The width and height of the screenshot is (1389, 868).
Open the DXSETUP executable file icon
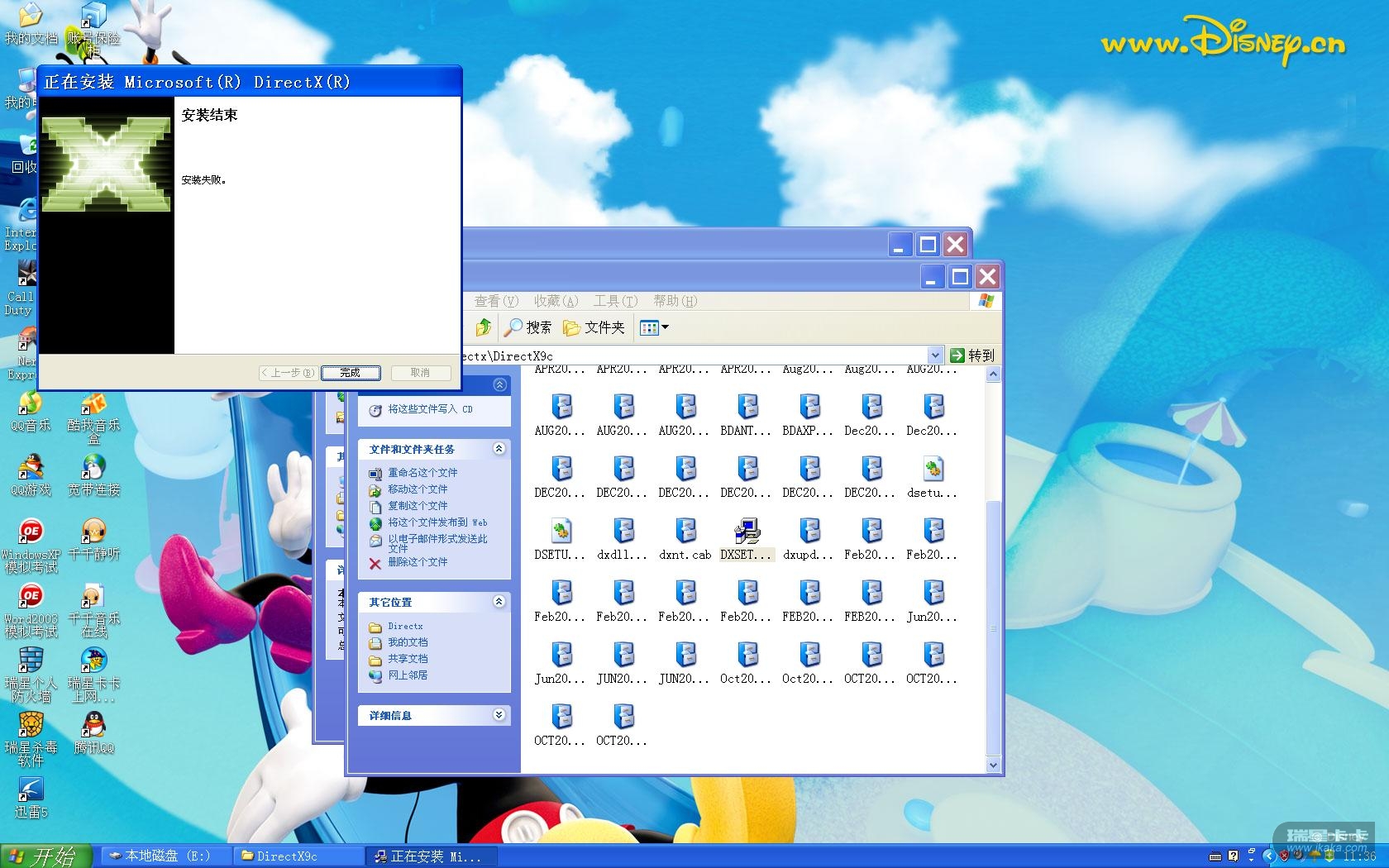[747, 532]
